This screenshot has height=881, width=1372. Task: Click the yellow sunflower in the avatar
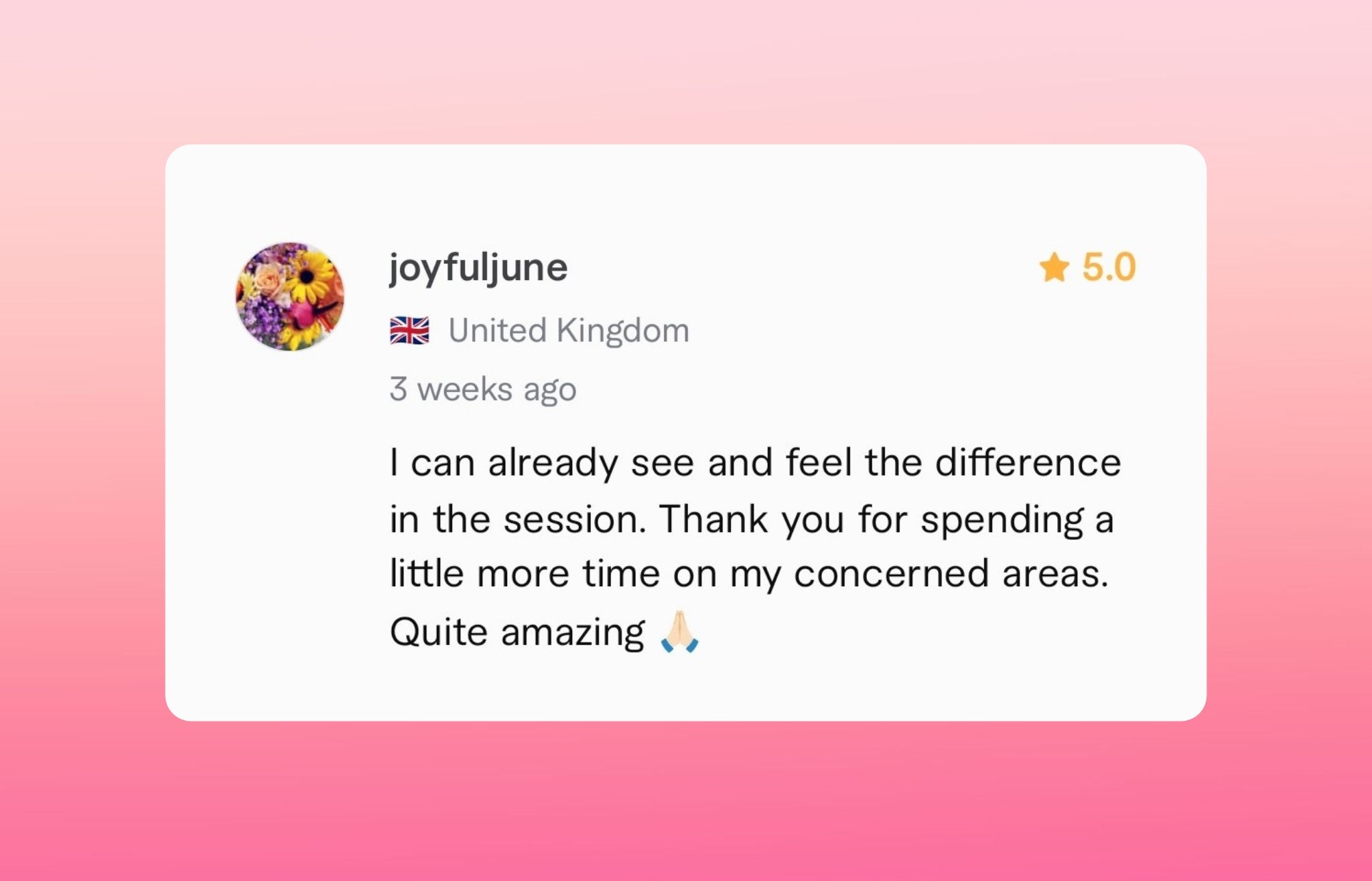309,277
